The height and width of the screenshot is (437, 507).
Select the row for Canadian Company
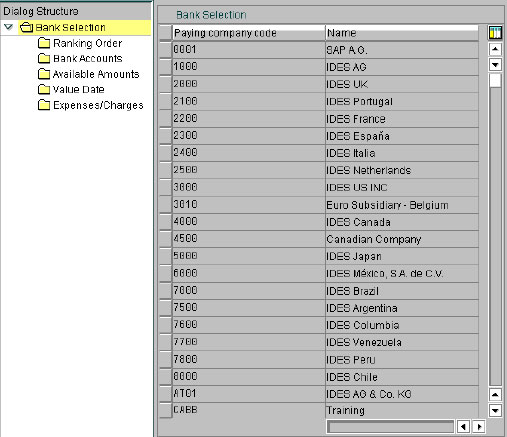click(165, 238)
